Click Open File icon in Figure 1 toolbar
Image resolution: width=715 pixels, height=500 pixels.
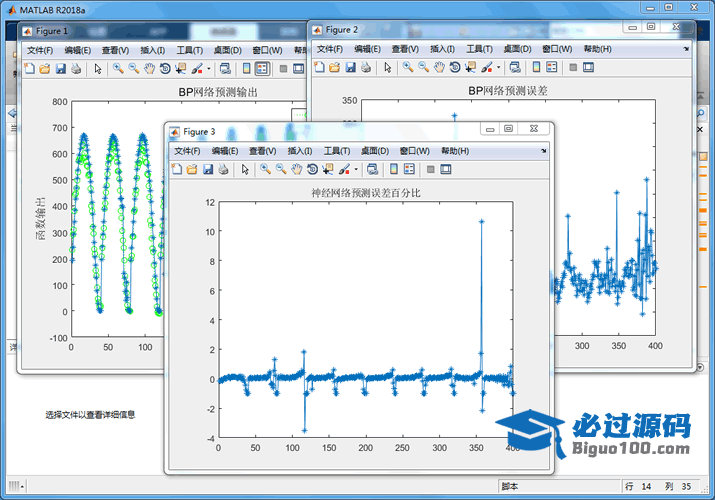(45, 69)
